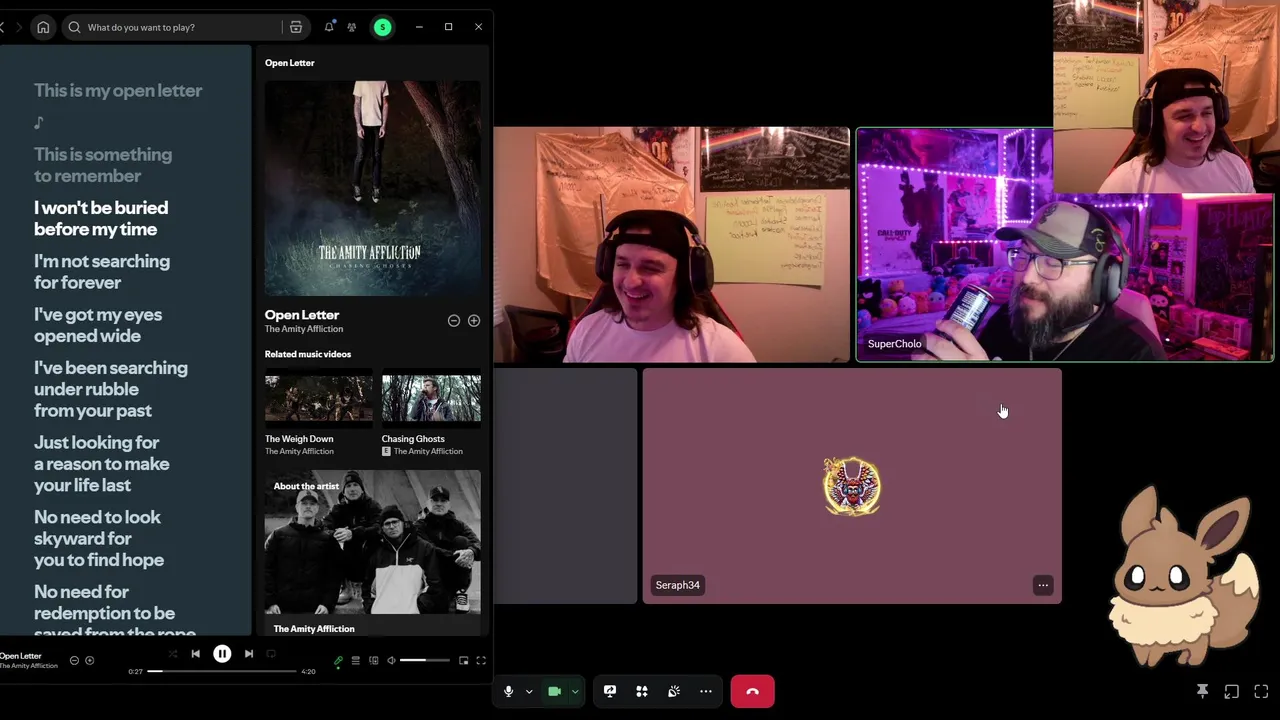This screenshot has height=720, width=1280.
Task: Toggle shuffle in Spotify player
Action: coord(173,654)
